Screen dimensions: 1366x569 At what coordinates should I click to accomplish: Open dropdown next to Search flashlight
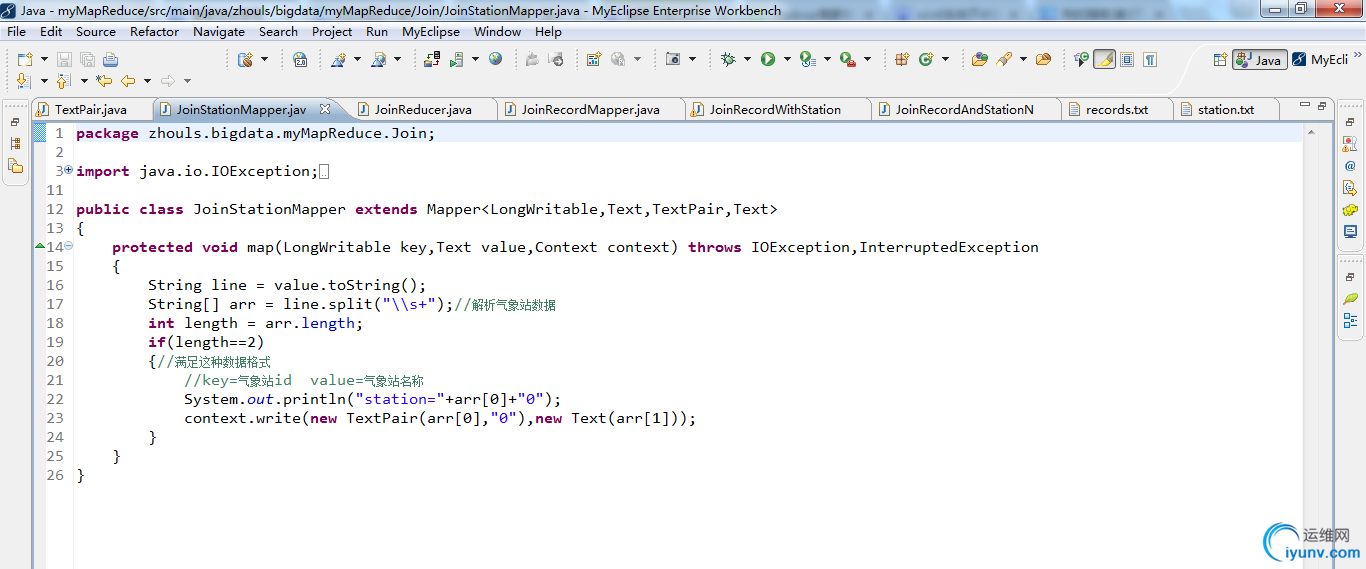point(1023,59)
